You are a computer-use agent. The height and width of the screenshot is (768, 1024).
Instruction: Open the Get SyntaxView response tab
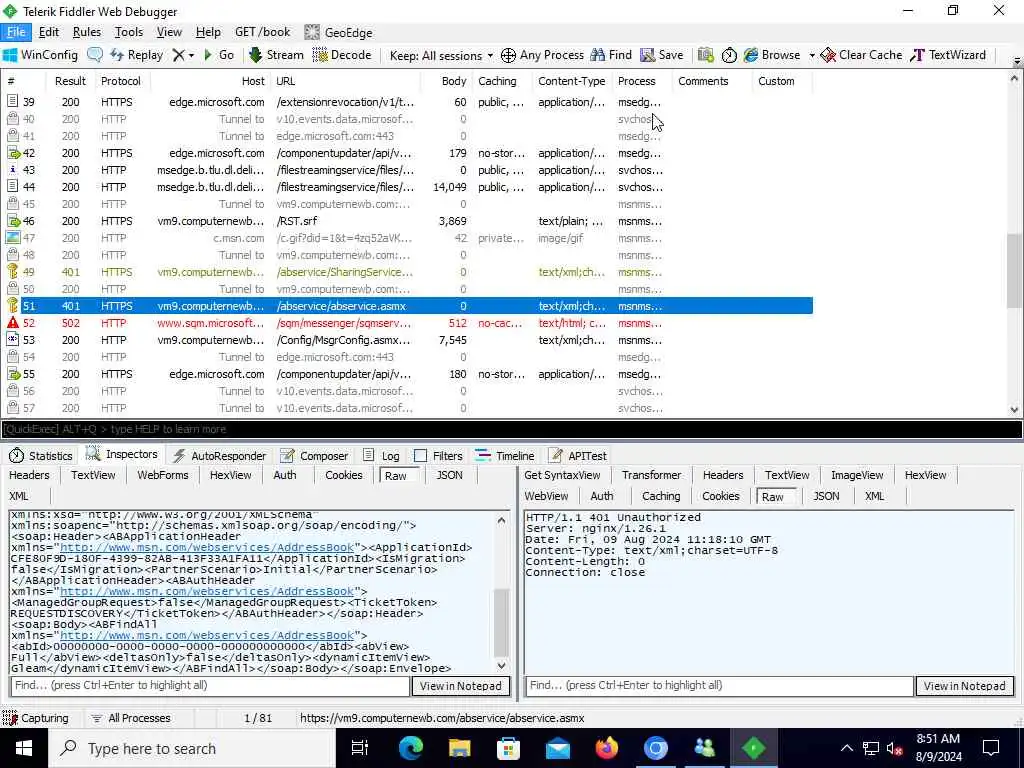click(x=562, y=475)
